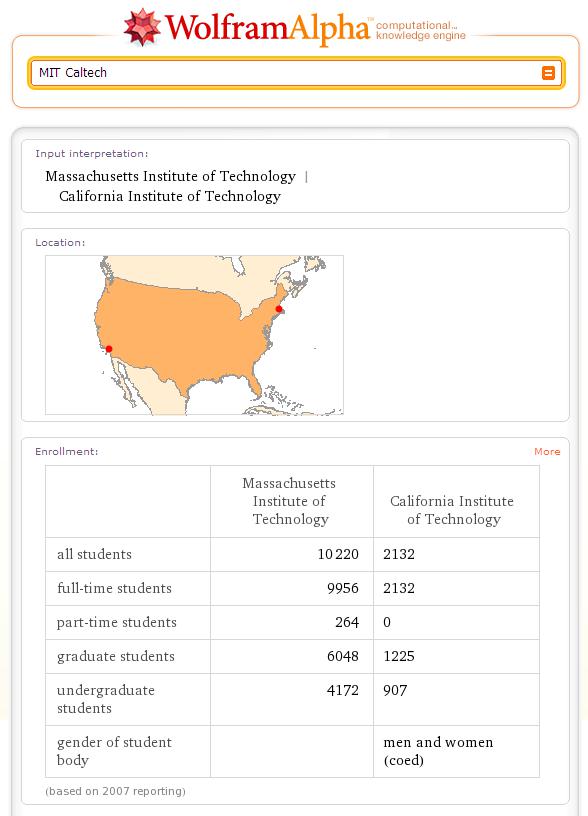The width and height of the screenshot is (588, 816).
Task: Click the WolframAlpha red star logo
Action: 142,27
